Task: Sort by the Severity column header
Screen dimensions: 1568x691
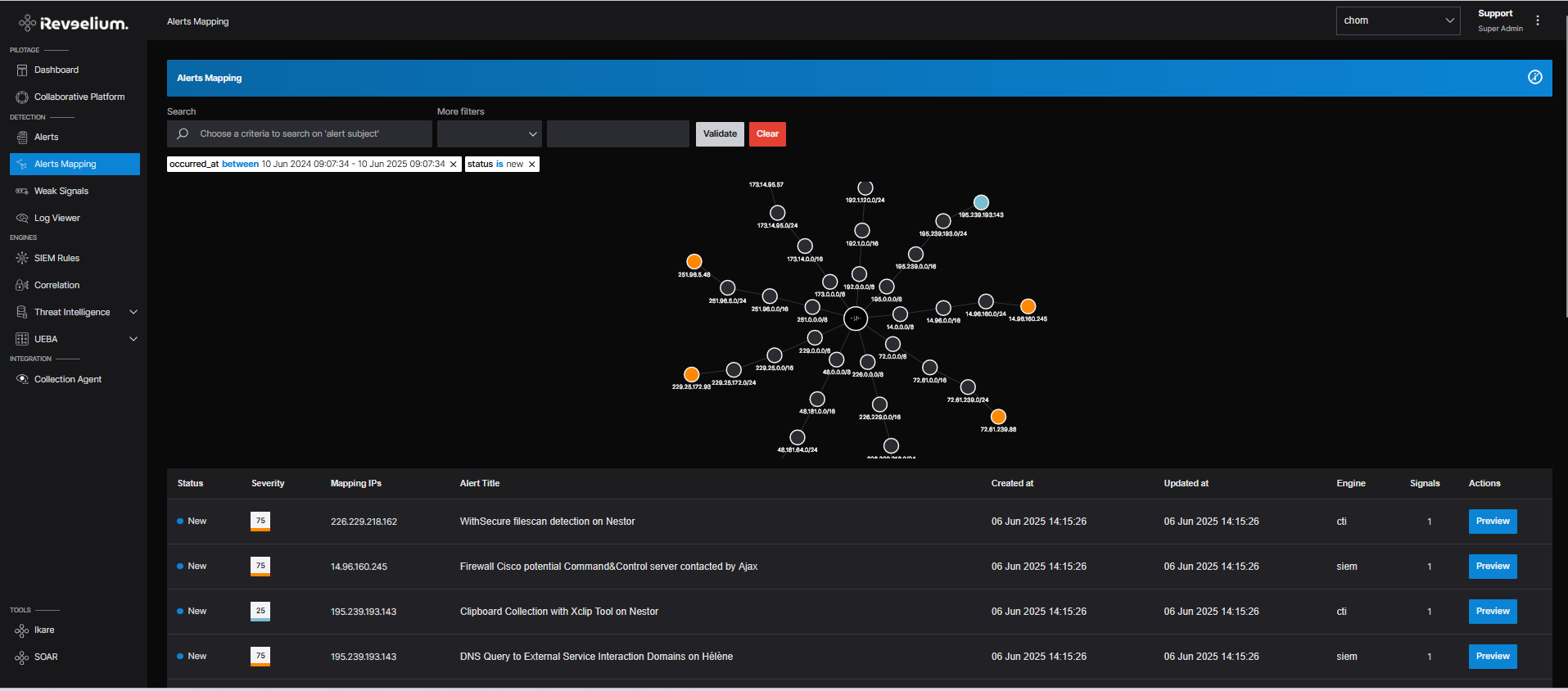Action: tap(268, 483)
